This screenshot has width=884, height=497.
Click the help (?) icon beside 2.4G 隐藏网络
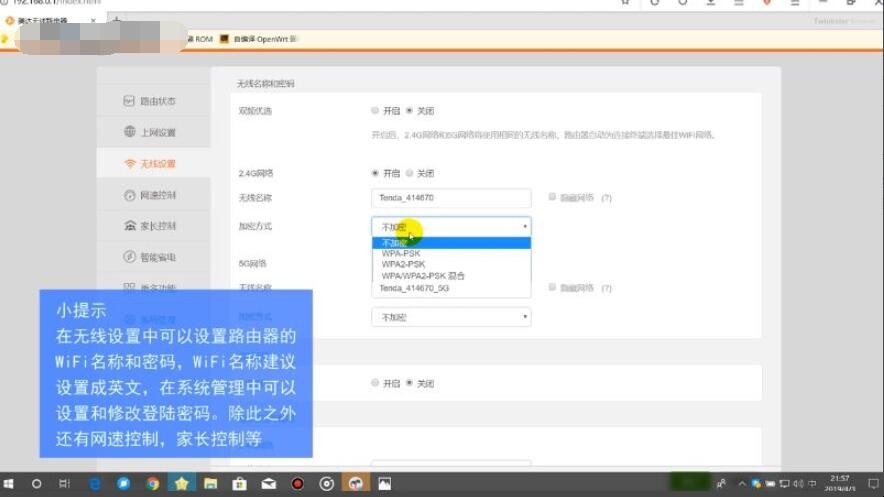tap(606, 198)
